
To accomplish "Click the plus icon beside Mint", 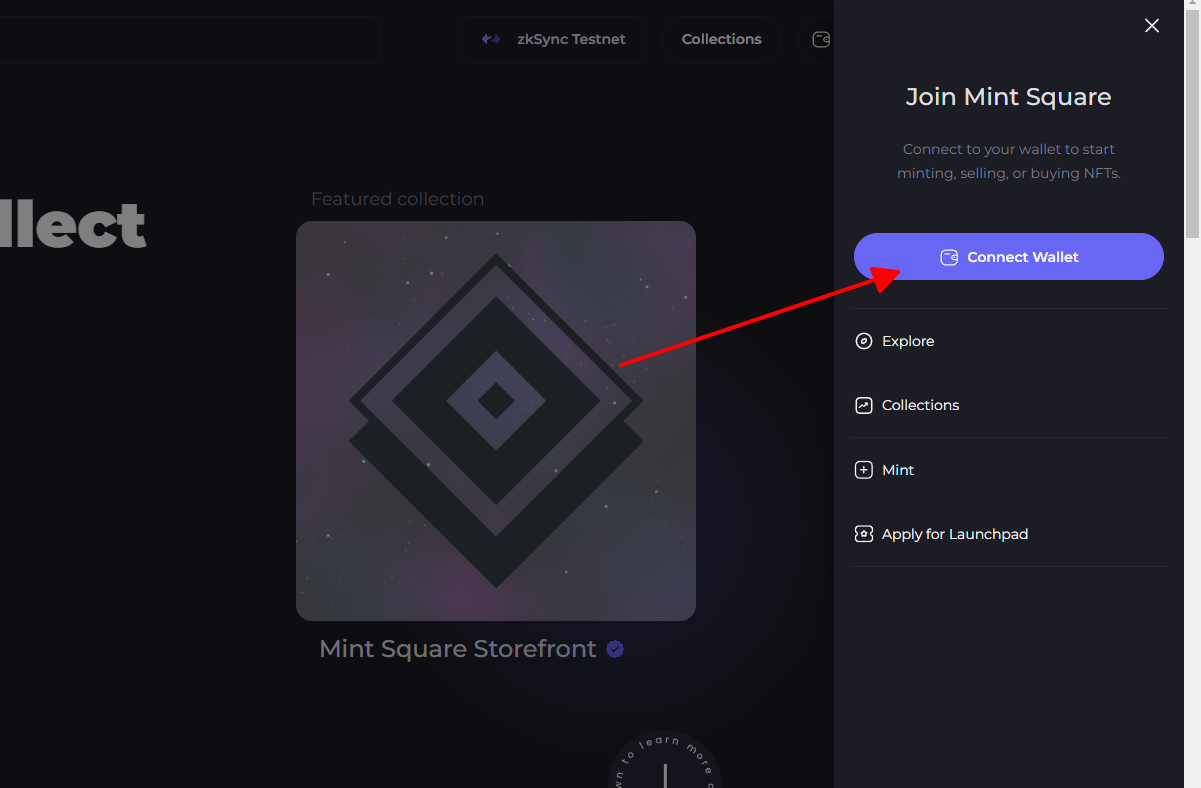I will pyautogui.click(x=864, y=470).
